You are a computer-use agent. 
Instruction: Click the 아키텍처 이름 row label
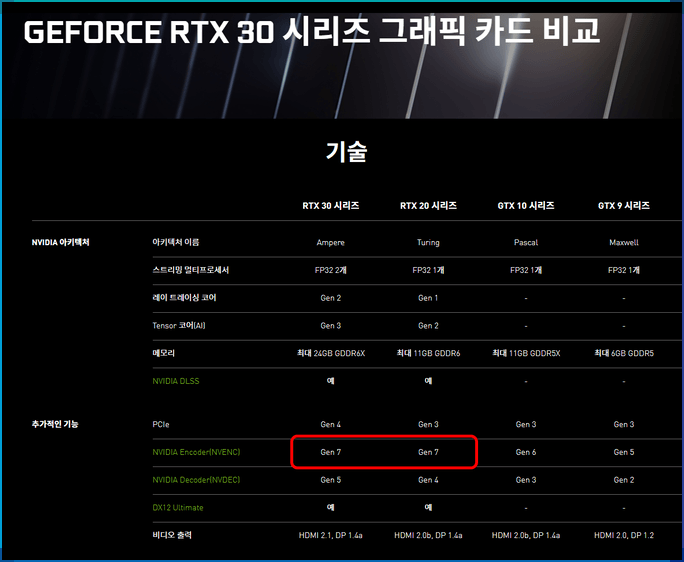(176, 242)
